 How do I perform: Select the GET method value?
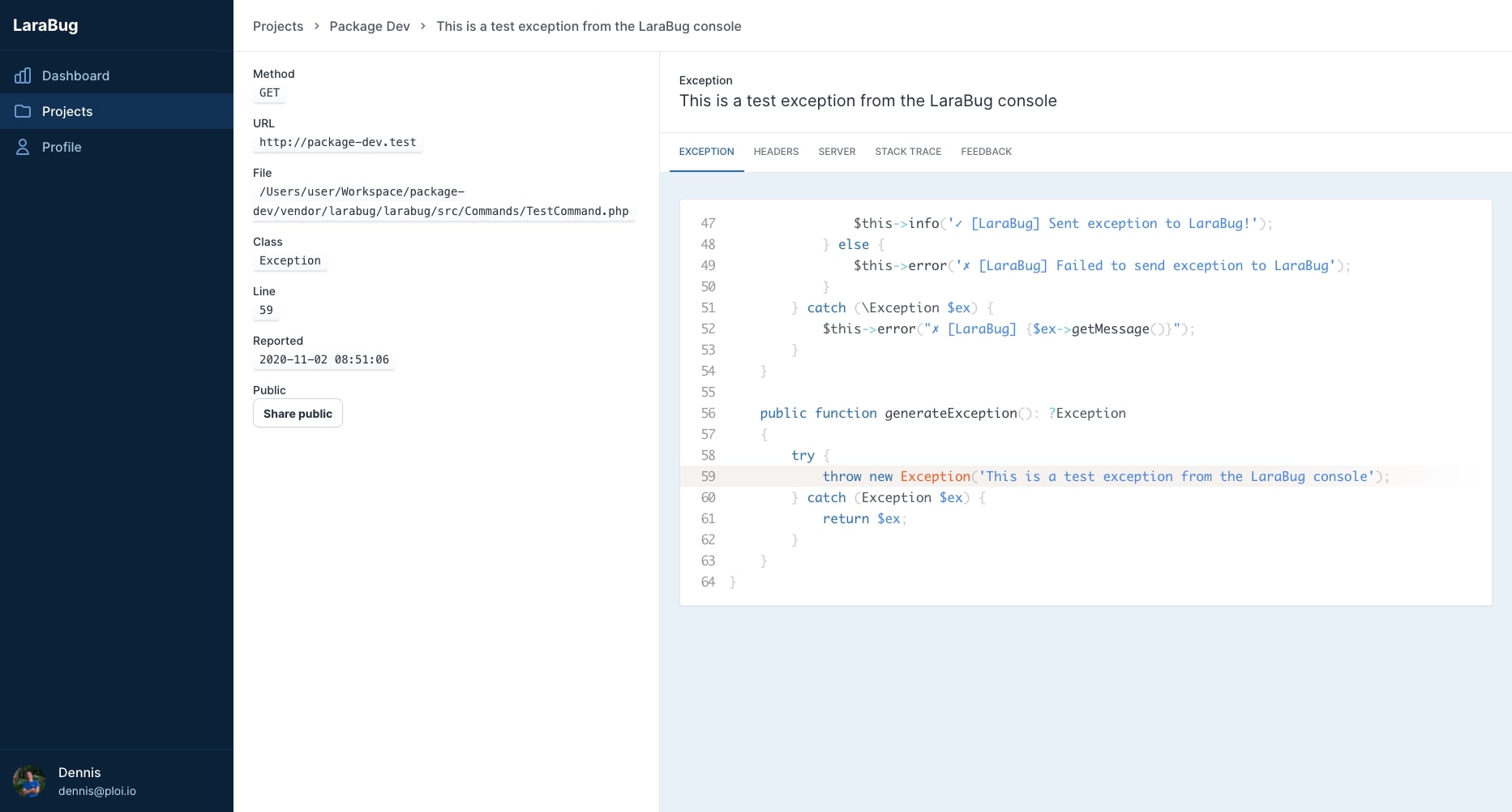(x=269, y=92)
